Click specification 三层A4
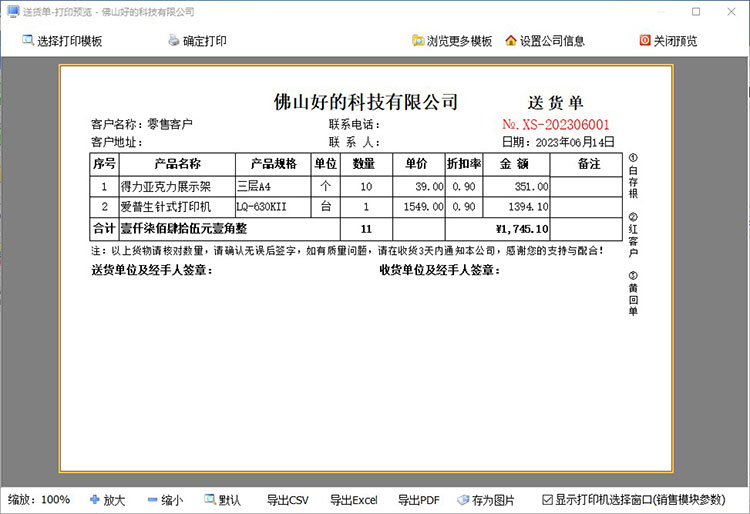The height and width of the screenshot is (514, 750). tap(254, 186)
